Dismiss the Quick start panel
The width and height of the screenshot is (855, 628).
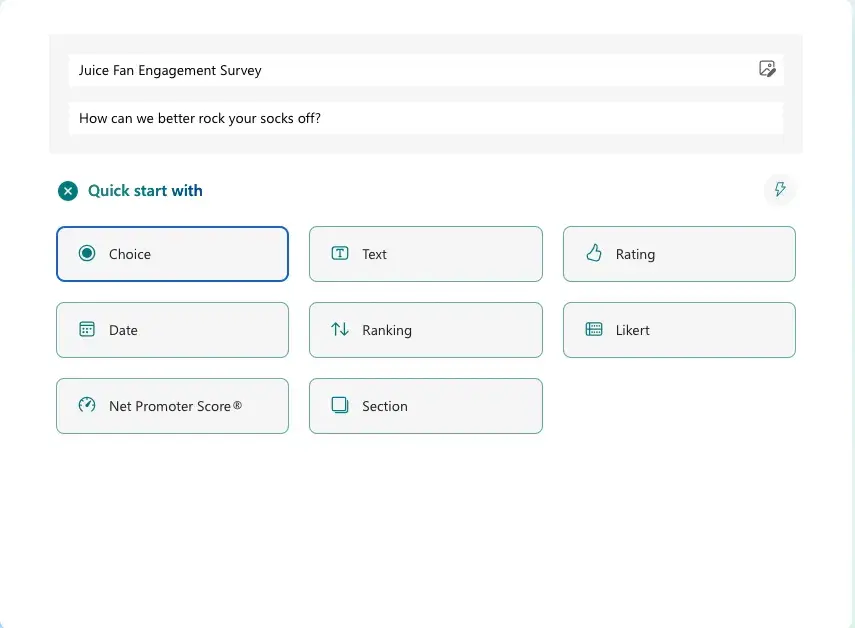point(67,190)
